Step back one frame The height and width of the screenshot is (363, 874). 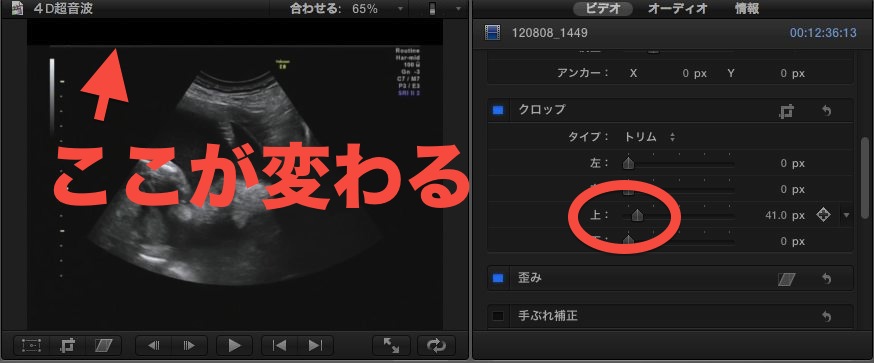point(154,346)
